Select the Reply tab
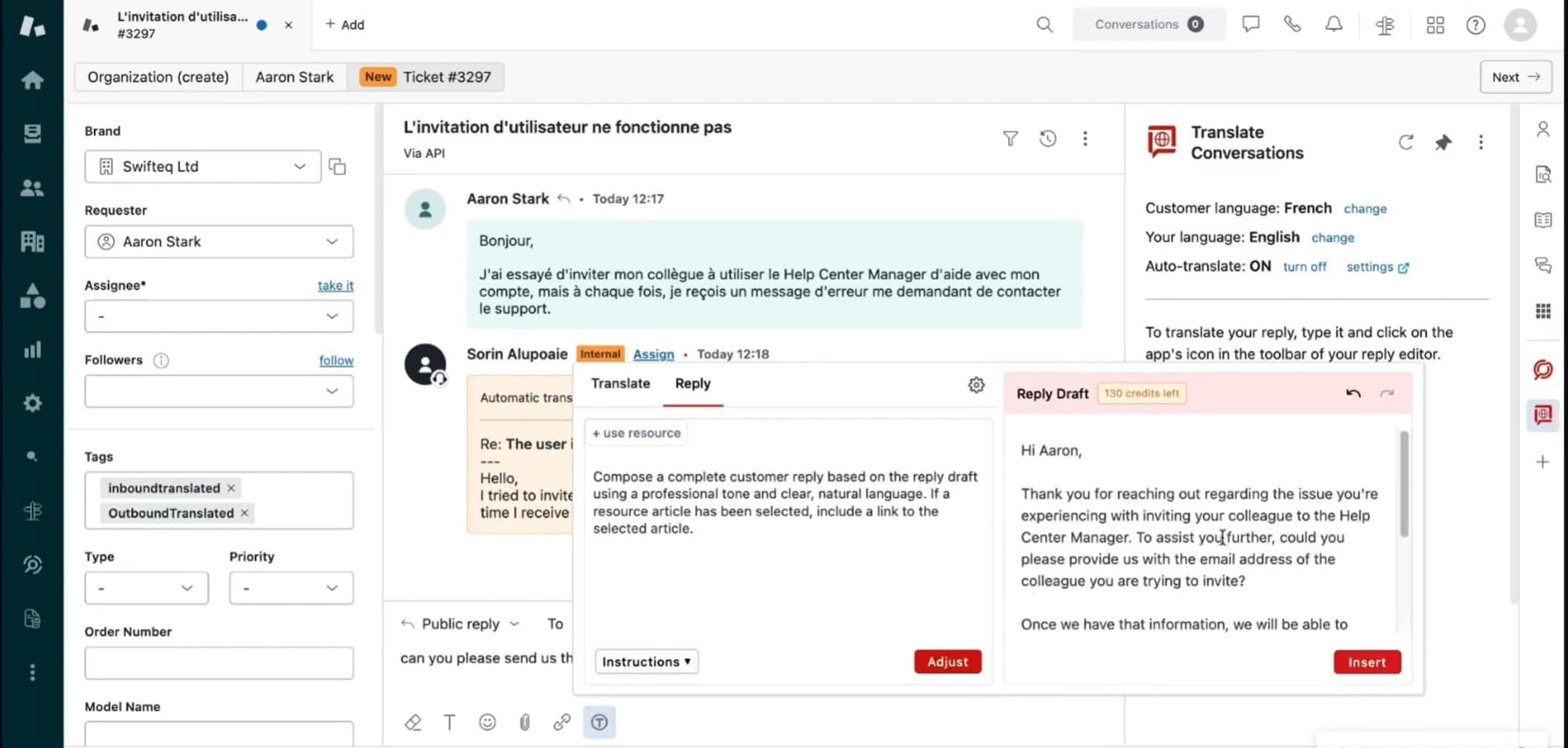The width and height of the screenshot is (1568, 748). (x=693, y=384)
